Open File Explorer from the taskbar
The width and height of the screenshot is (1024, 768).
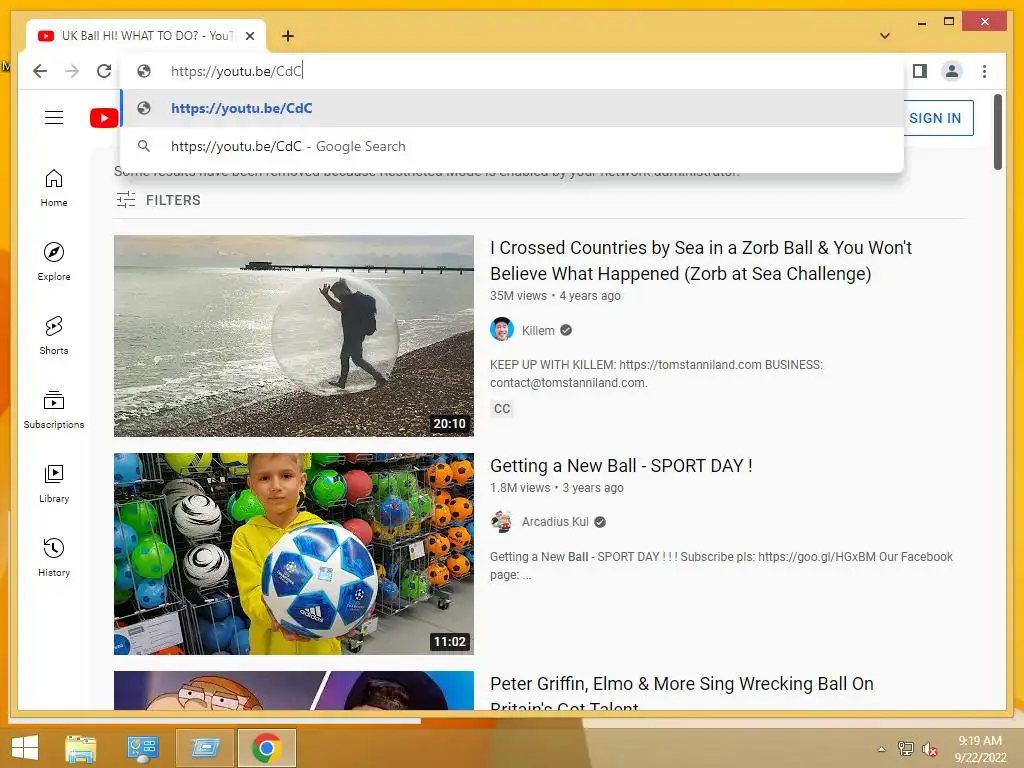(81, 748)
